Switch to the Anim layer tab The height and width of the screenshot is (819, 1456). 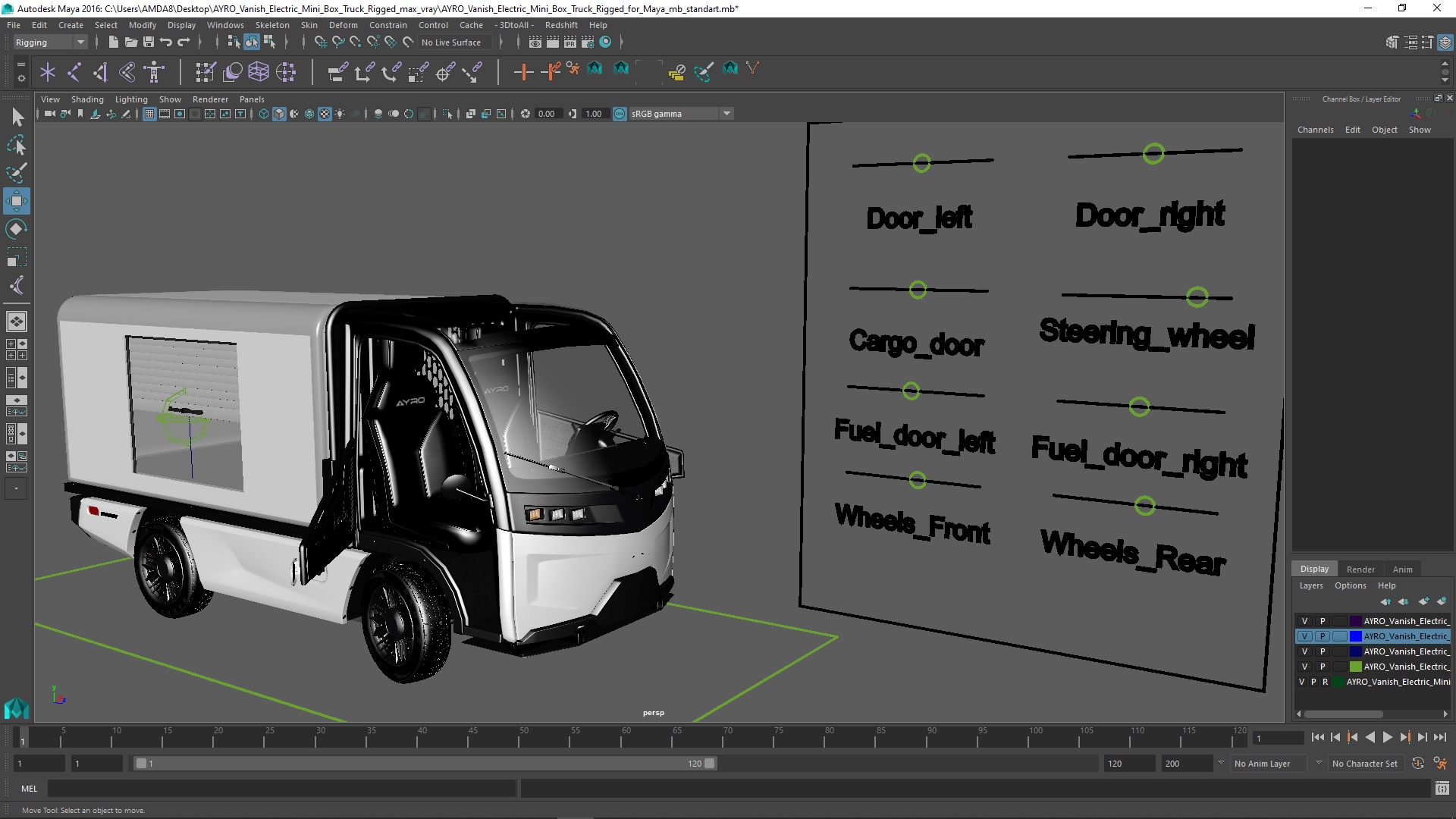click(x=1403, y=570)
